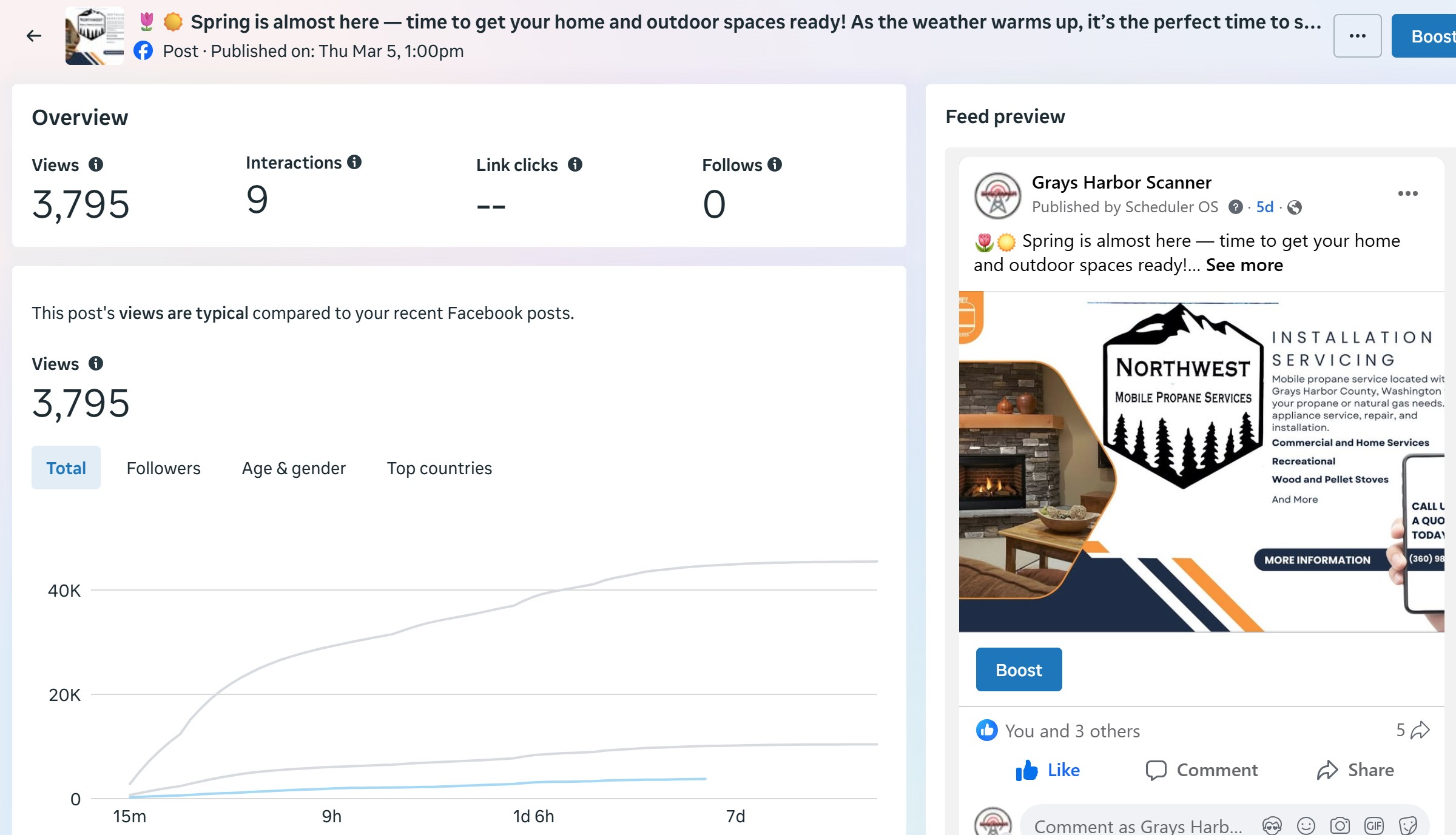Open info tooltip next to Overview Views

coord(96,164)
